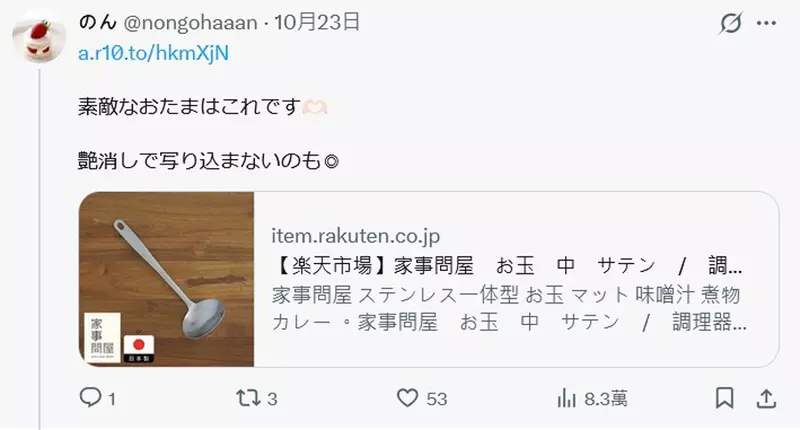The width and height of the screenshot is (800, 430).
Task: Click display name のん
Action: tap(97, 22)
